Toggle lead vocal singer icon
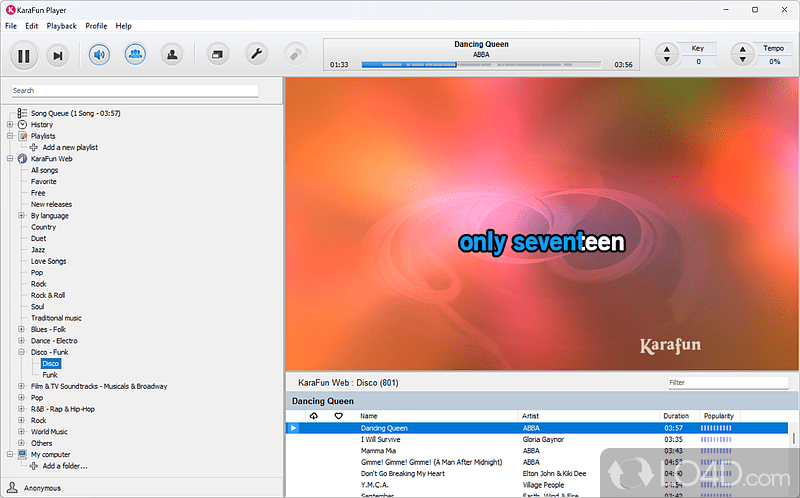Image resolution: width=800 pixels, height=498 pixels. point(172,54)
